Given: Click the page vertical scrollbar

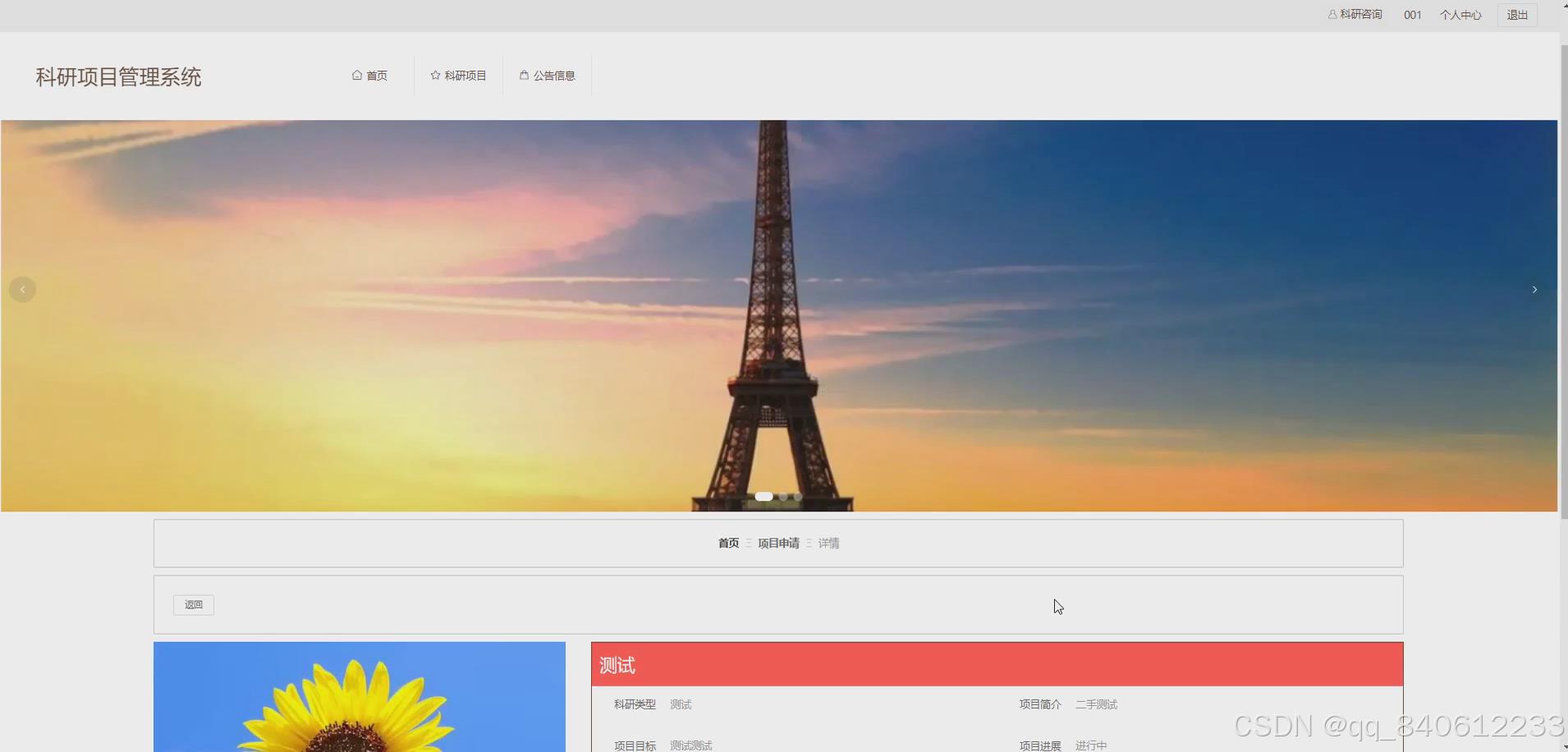Looking at the screenshot, I should pos(1564,283).
